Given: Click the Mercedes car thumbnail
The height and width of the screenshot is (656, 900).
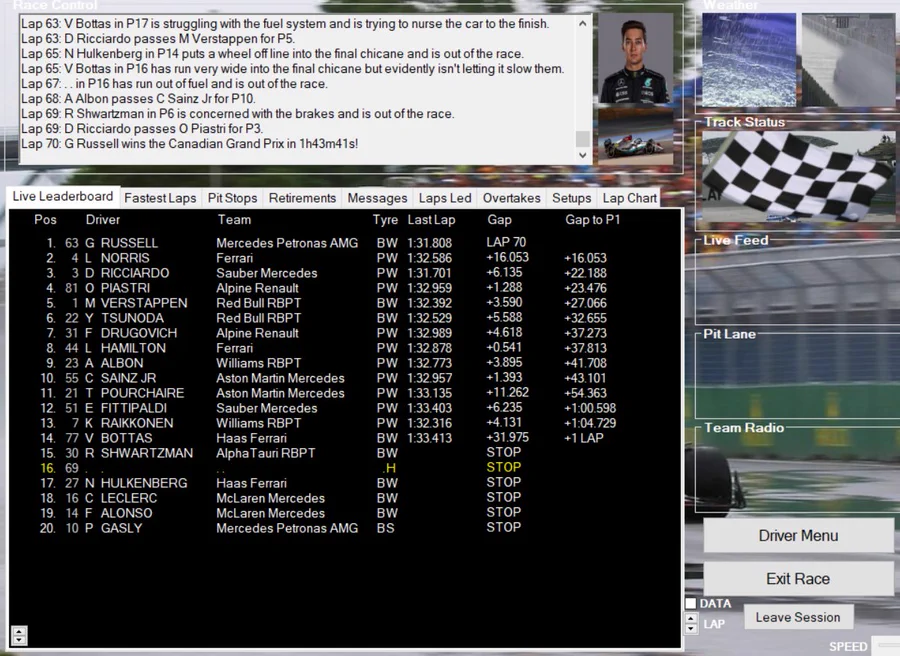Looking at the screenshot, I should pyautogui.click(x=635, y=138).
